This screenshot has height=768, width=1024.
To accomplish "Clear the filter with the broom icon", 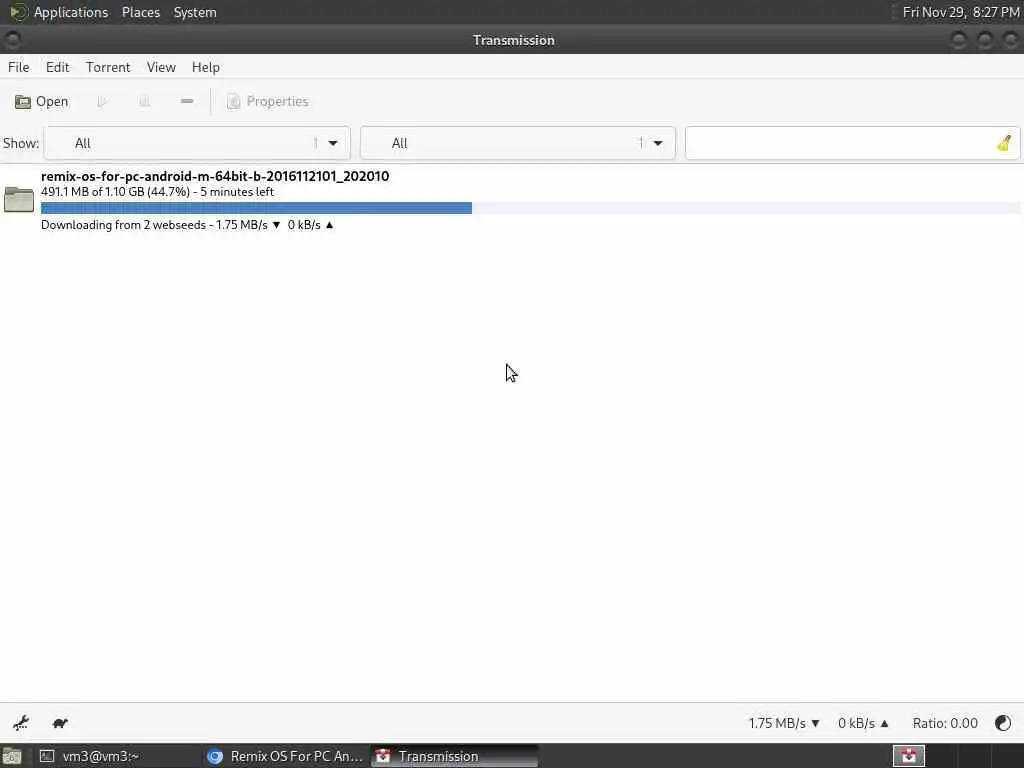I will (x=1004, y=143).
